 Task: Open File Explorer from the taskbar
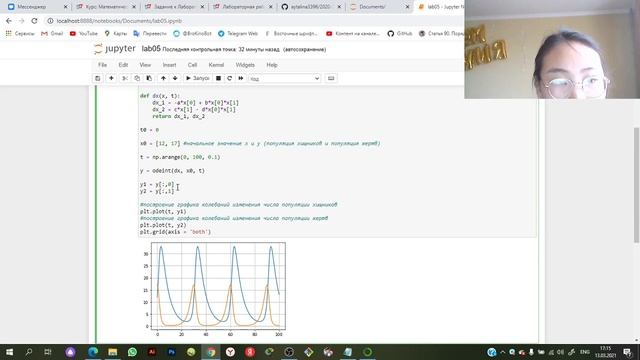(x=113, y=352)
